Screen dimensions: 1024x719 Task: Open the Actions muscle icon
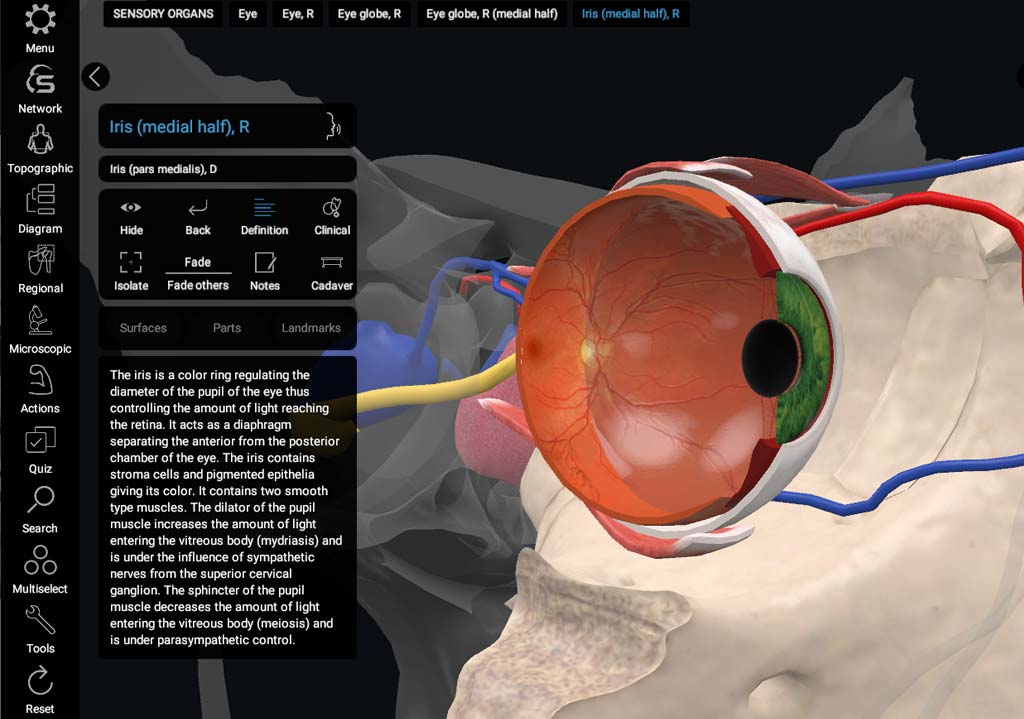pyautogui.click(x=40, y=382)
